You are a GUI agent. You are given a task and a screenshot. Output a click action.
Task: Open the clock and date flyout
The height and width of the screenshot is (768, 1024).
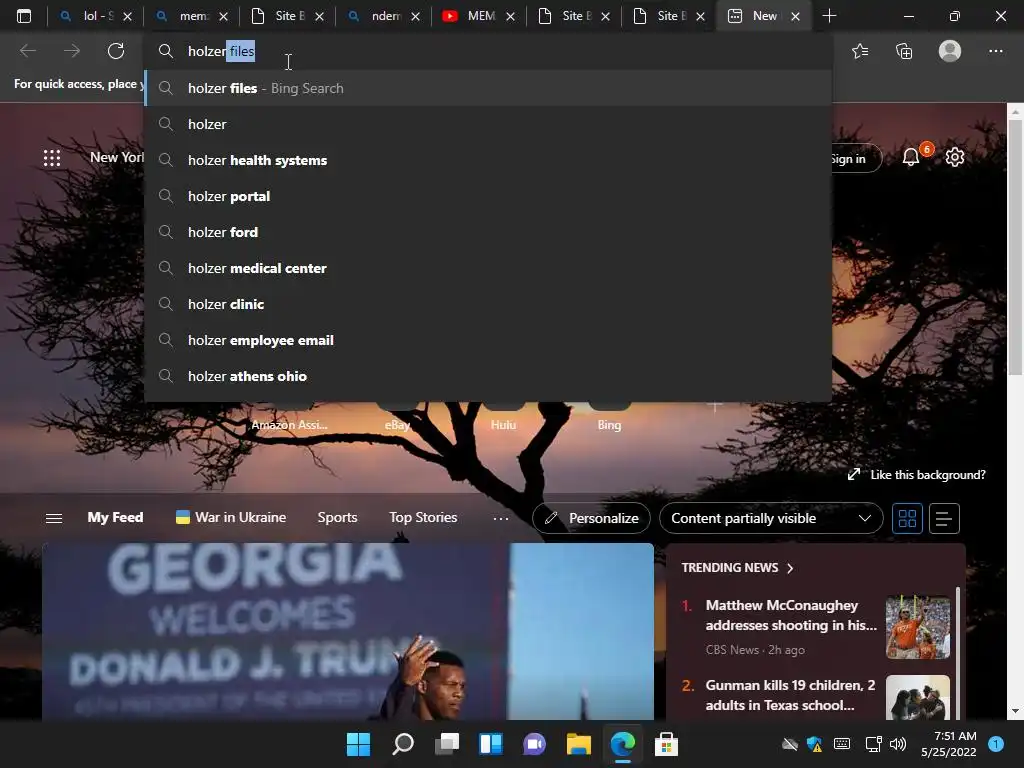(948, 744)
